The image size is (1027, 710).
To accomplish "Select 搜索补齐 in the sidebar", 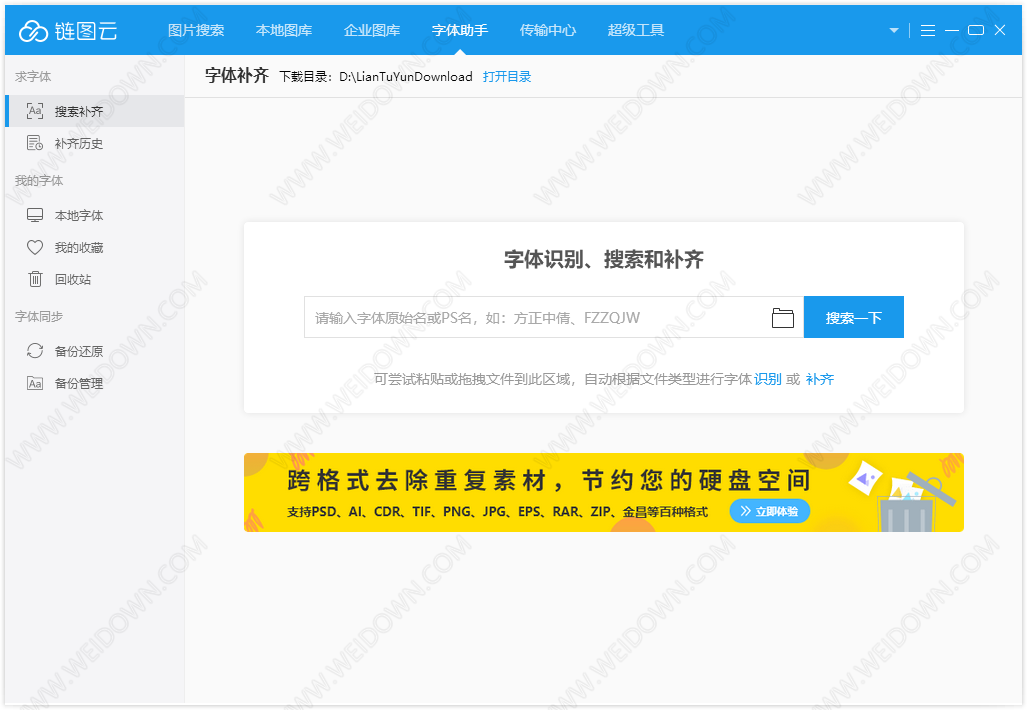I will pos(94,111).
